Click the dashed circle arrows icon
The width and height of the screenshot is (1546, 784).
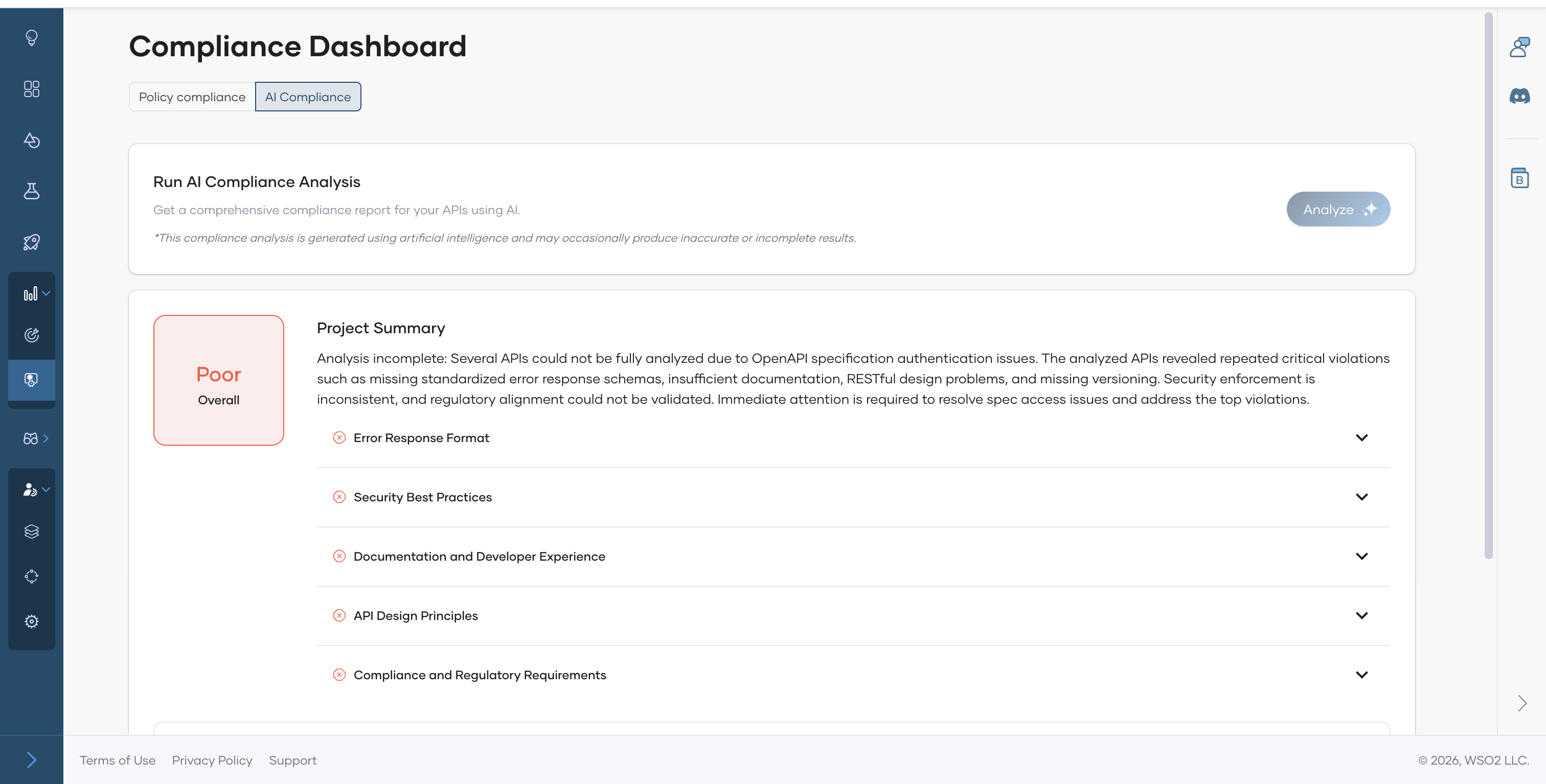tap(31, 577)
